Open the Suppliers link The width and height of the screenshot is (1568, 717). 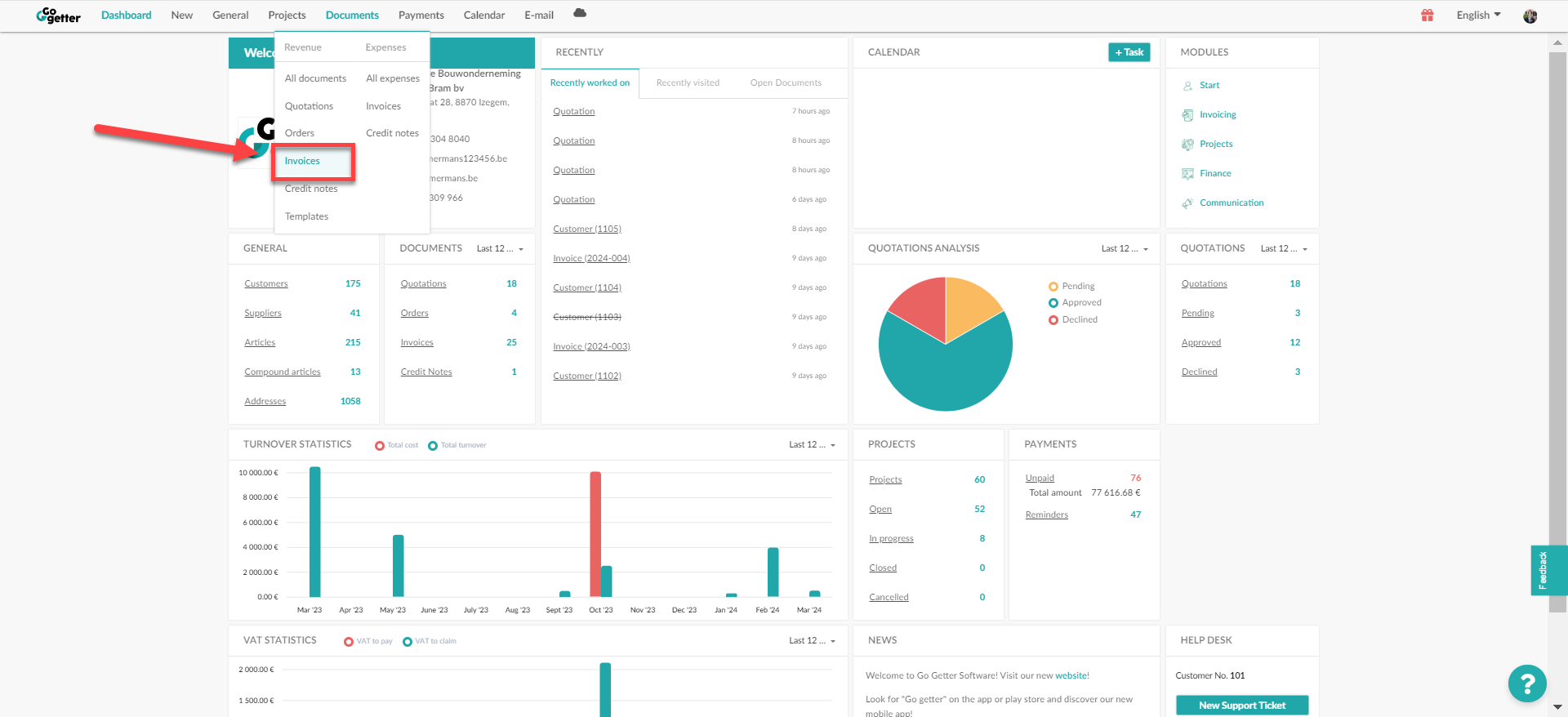click(263, 313)
